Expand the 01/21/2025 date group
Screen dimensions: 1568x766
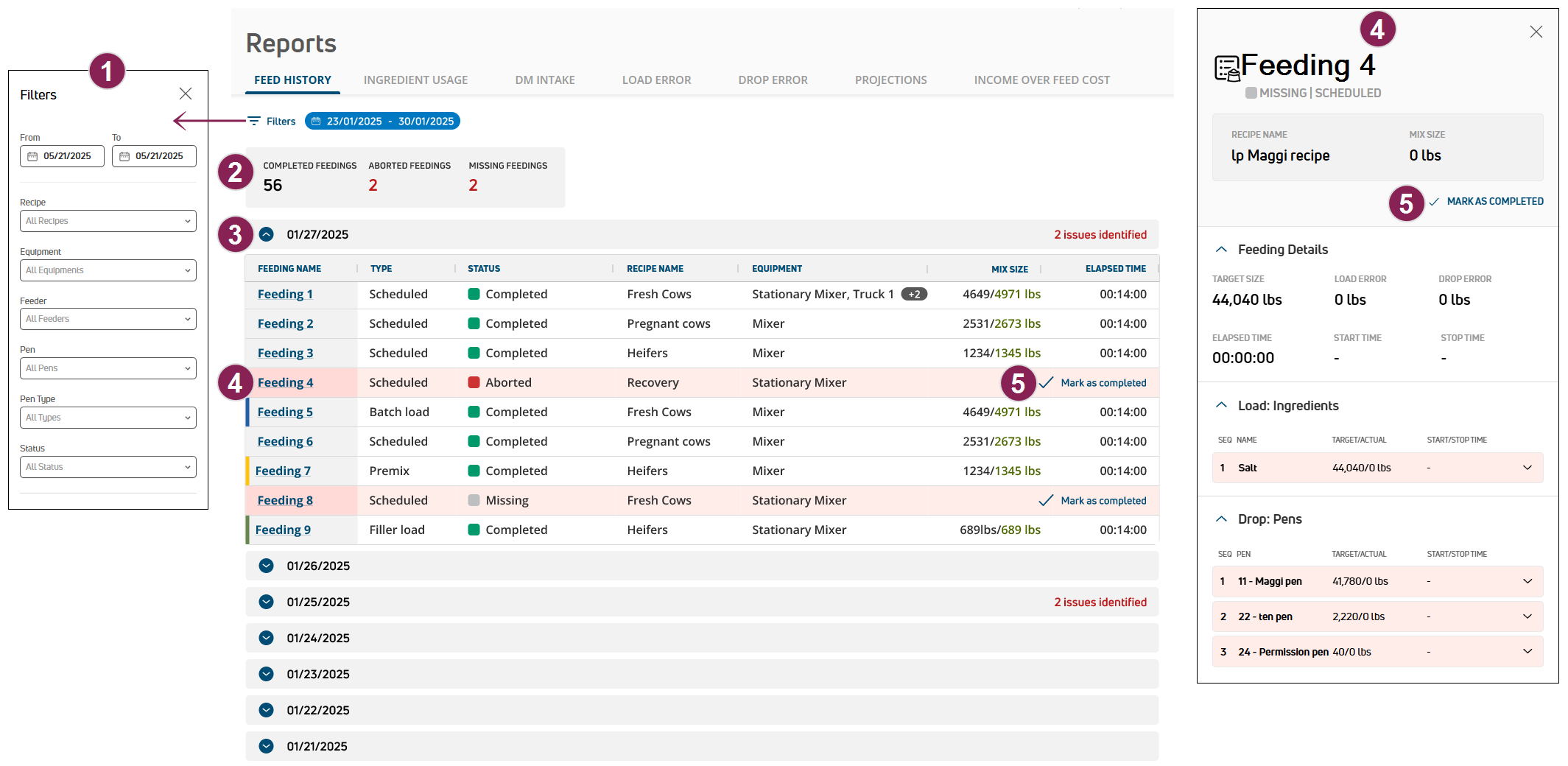coord(267,746)
